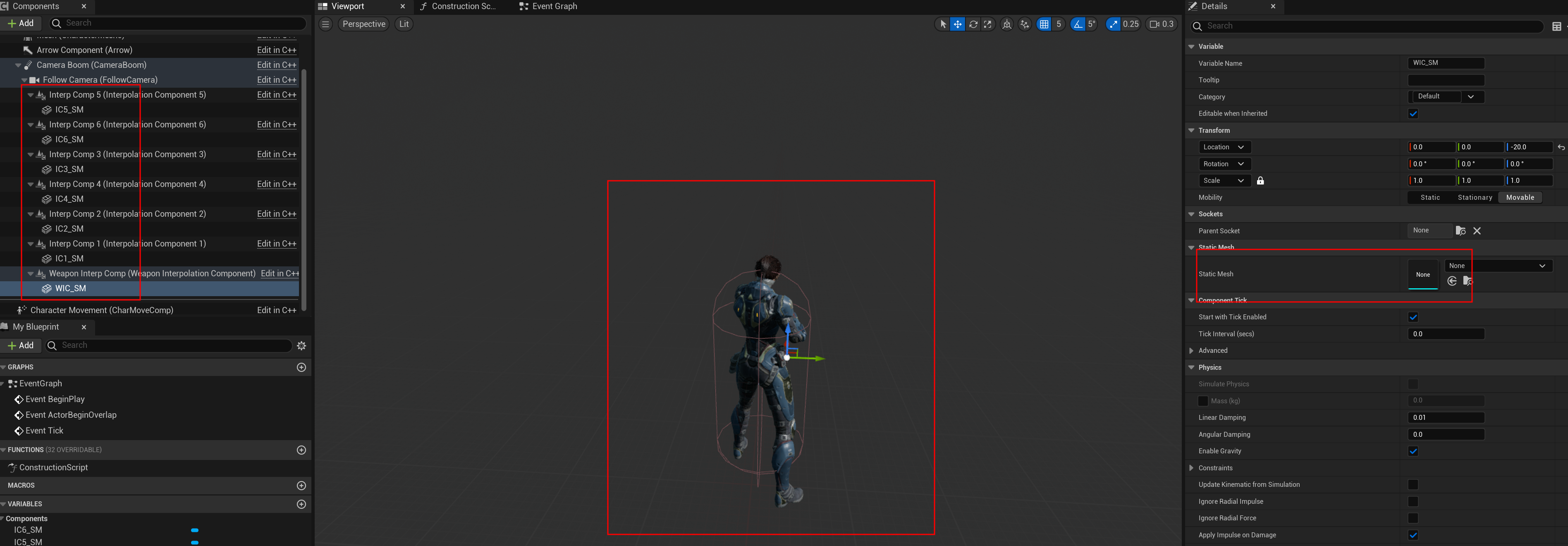The width and height of the screenshot is (1568, 546).
Task: Browse to the Static Mesh asset in the Content Browser
Action: tap(1468, 280)
